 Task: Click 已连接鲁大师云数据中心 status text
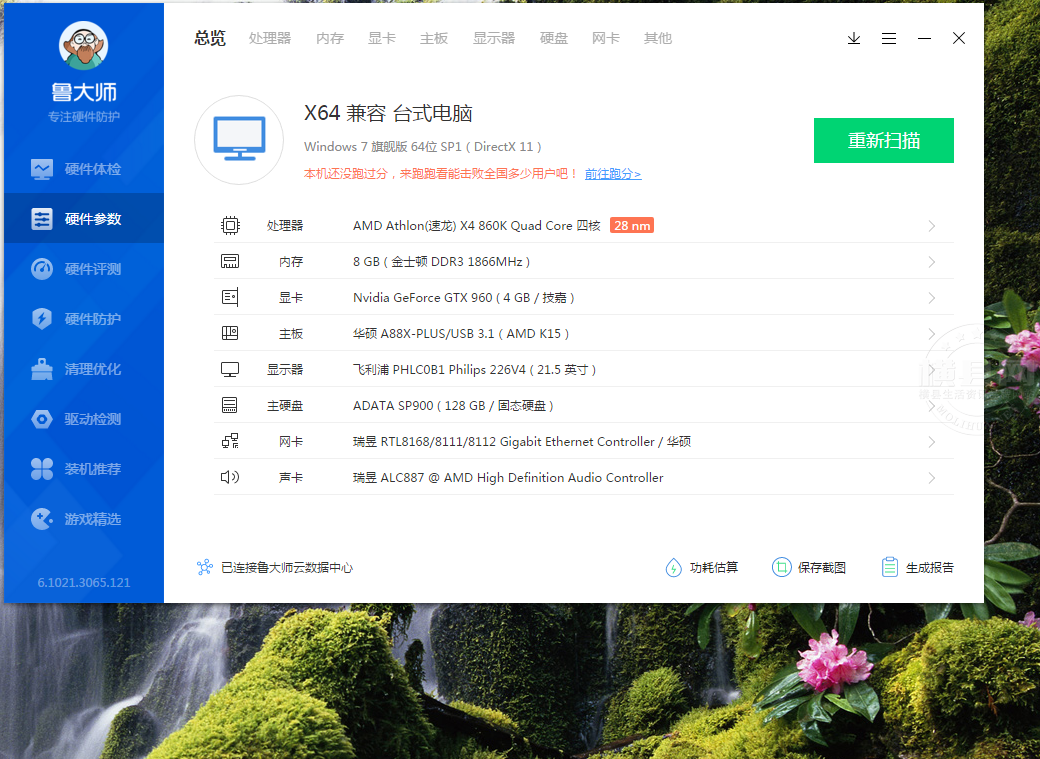tap(287, 567)
